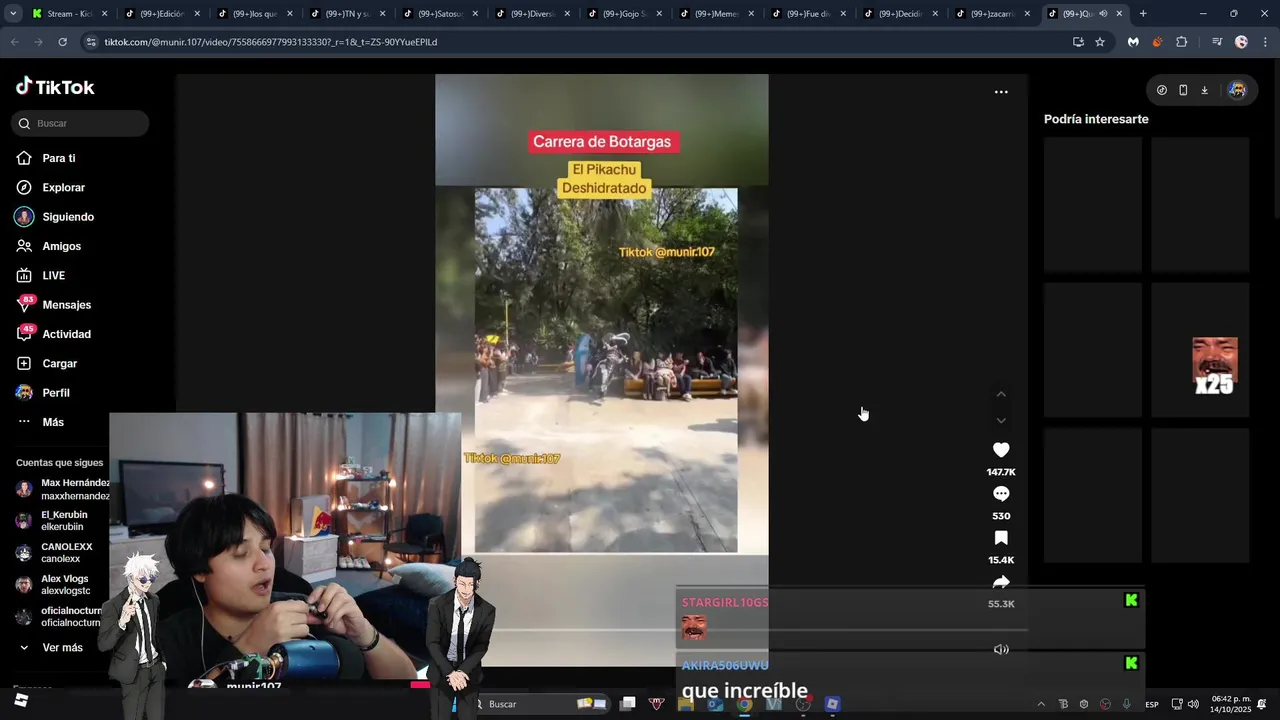Click the TikTok logo
Screen dimensions: 1280x720
55,87
